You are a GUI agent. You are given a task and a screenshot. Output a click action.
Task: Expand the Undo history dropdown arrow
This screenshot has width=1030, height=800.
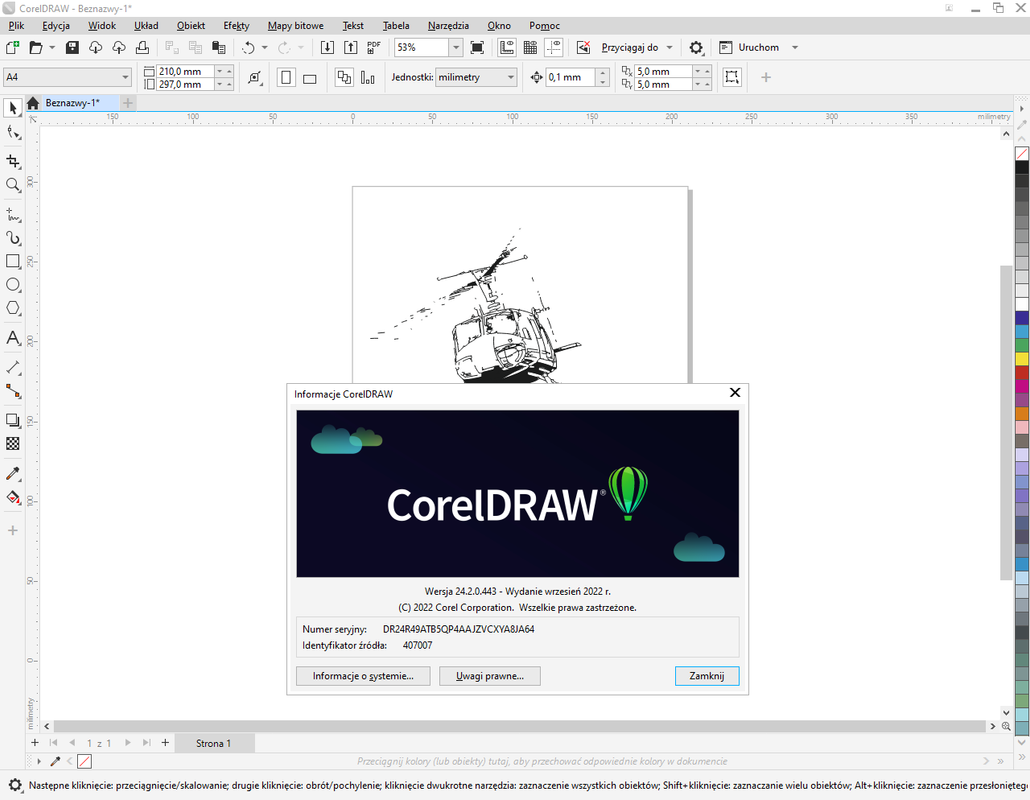coord(265,47)
